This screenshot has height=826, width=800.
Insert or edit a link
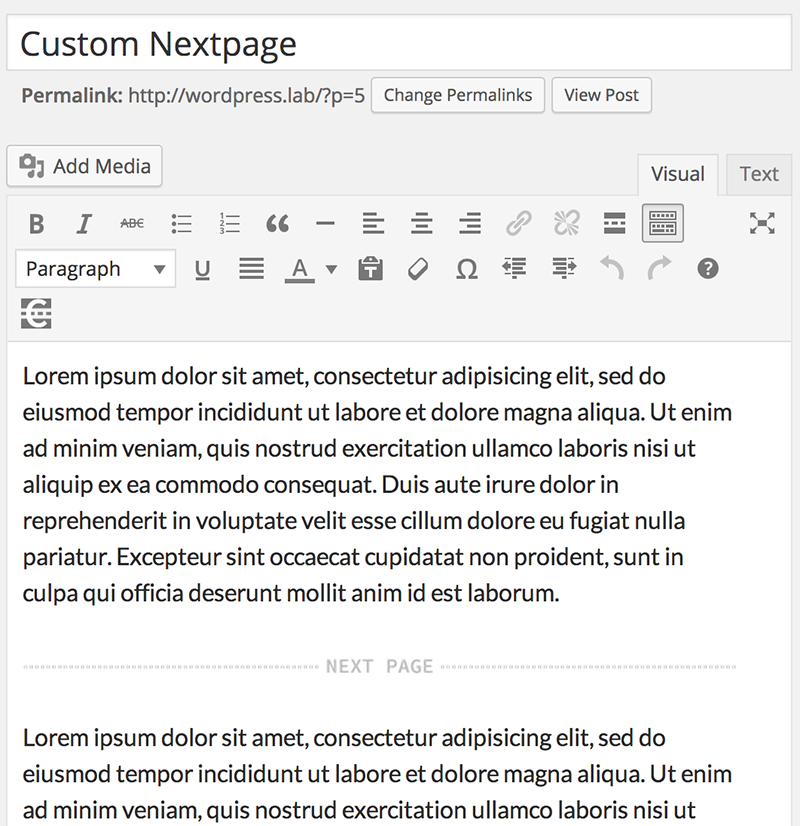518,223
